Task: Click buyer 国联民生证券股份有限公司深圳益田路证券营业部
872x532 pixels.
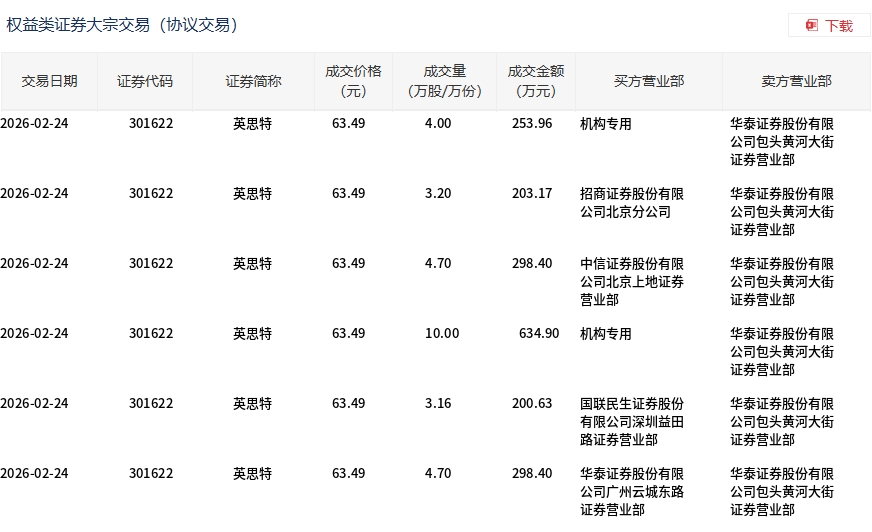Action: pos(632,422)
